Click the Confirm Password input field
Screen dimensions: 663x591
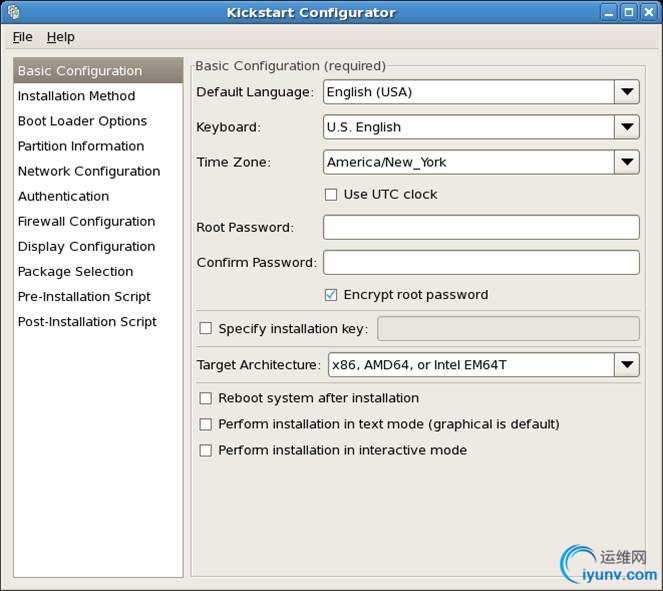(x=481, y=263)
